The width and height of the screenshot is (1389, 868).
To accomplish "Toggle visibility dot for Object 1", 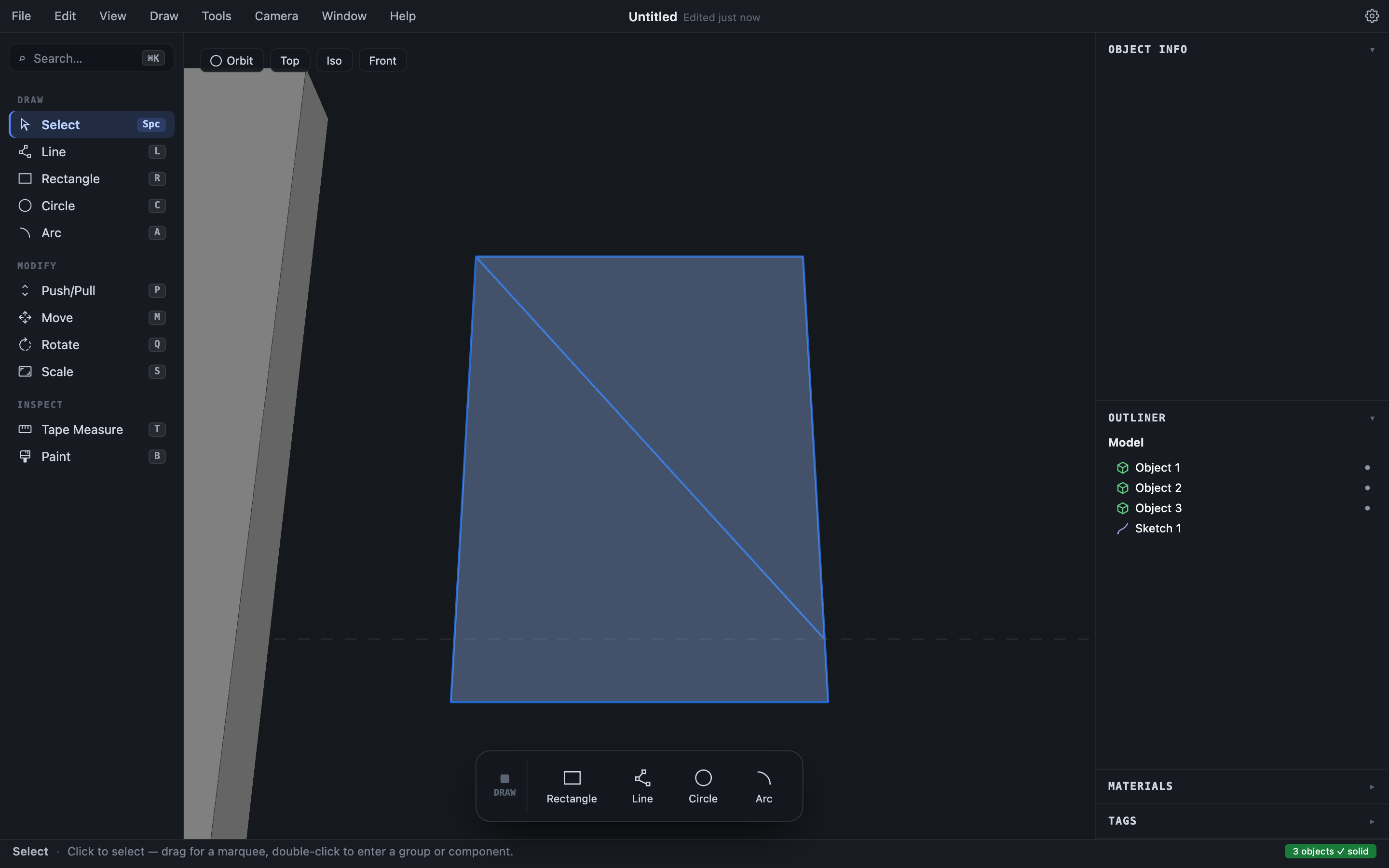I will coord(1367,468).
